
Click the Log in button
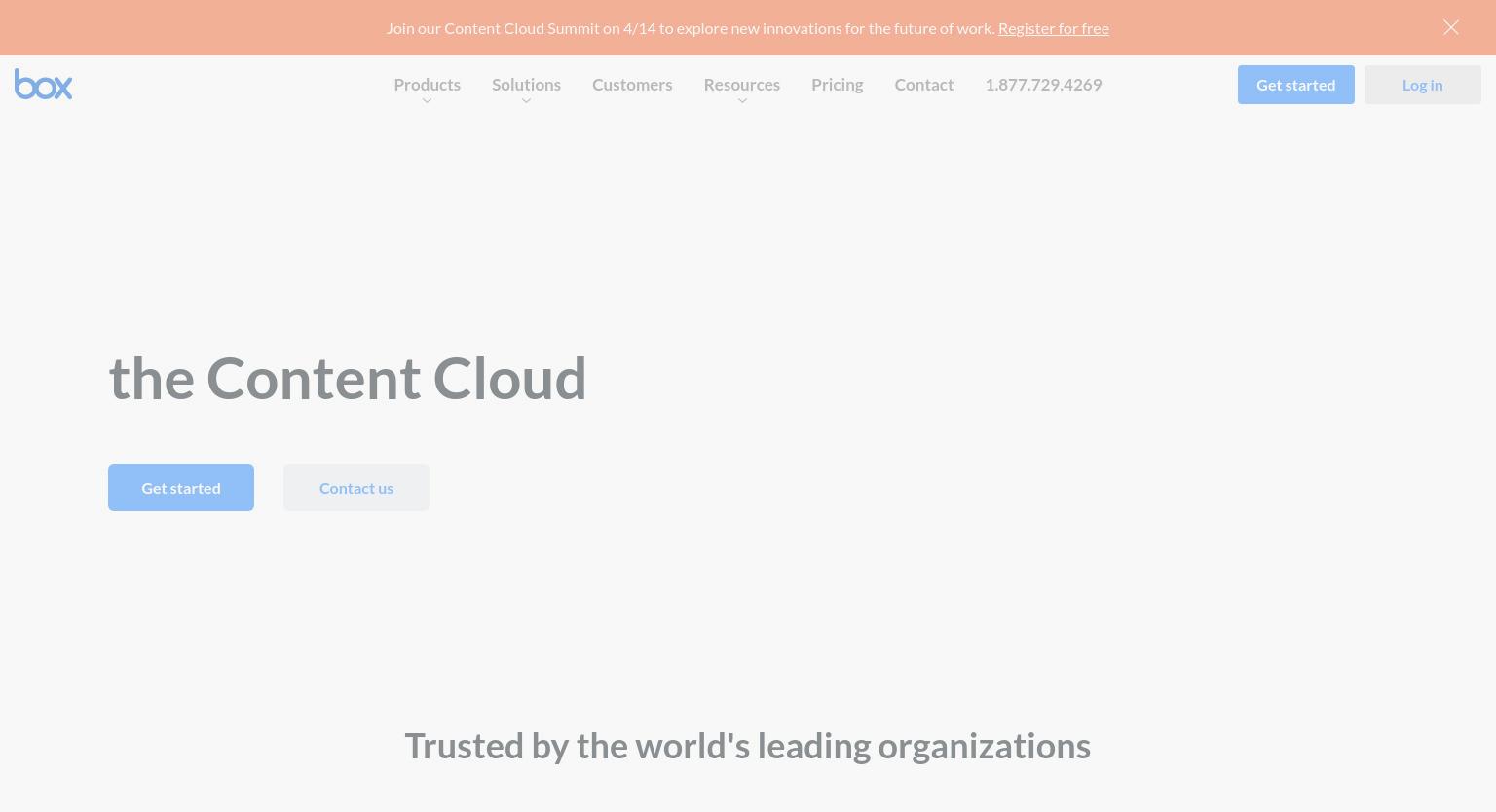pos(1423,85)
